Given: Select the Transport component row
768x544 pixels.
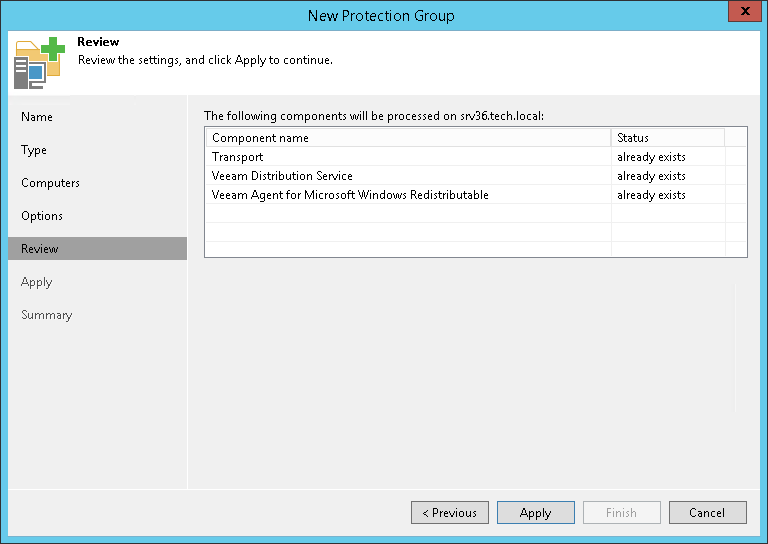Looking at the screenshot, I should click(238, 157).
